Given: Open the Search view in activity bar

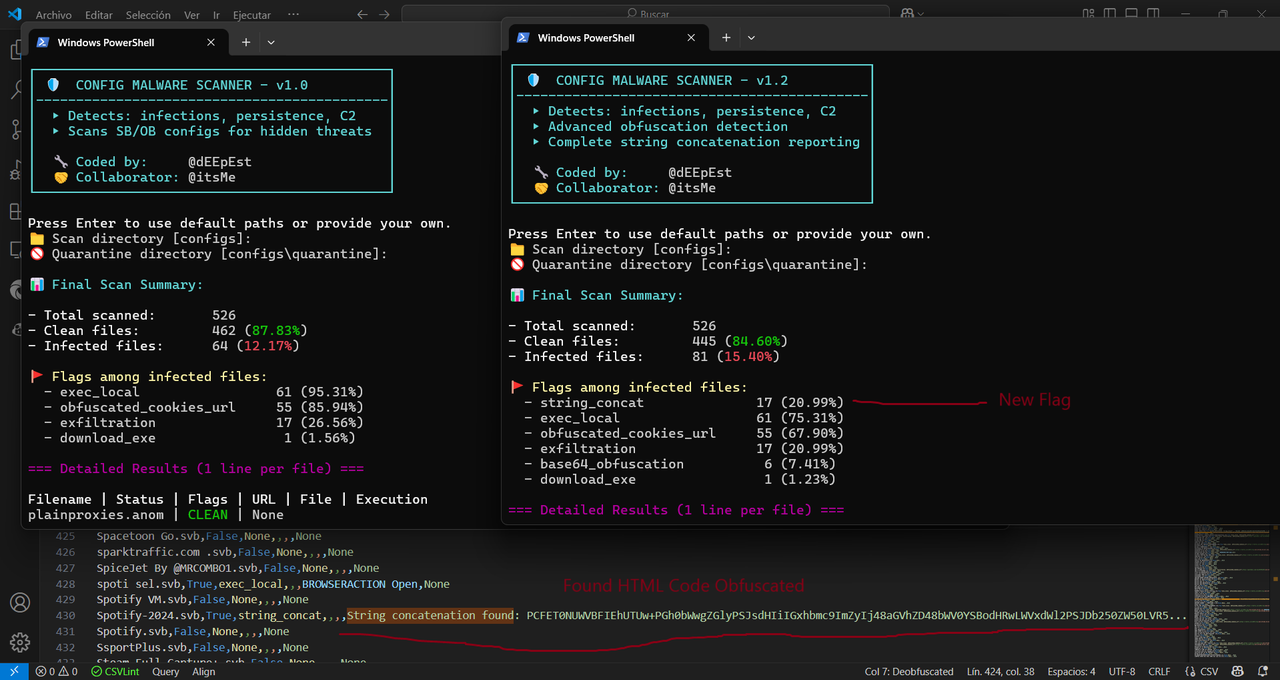Looking at the screenshot, I should click(15, 90).
